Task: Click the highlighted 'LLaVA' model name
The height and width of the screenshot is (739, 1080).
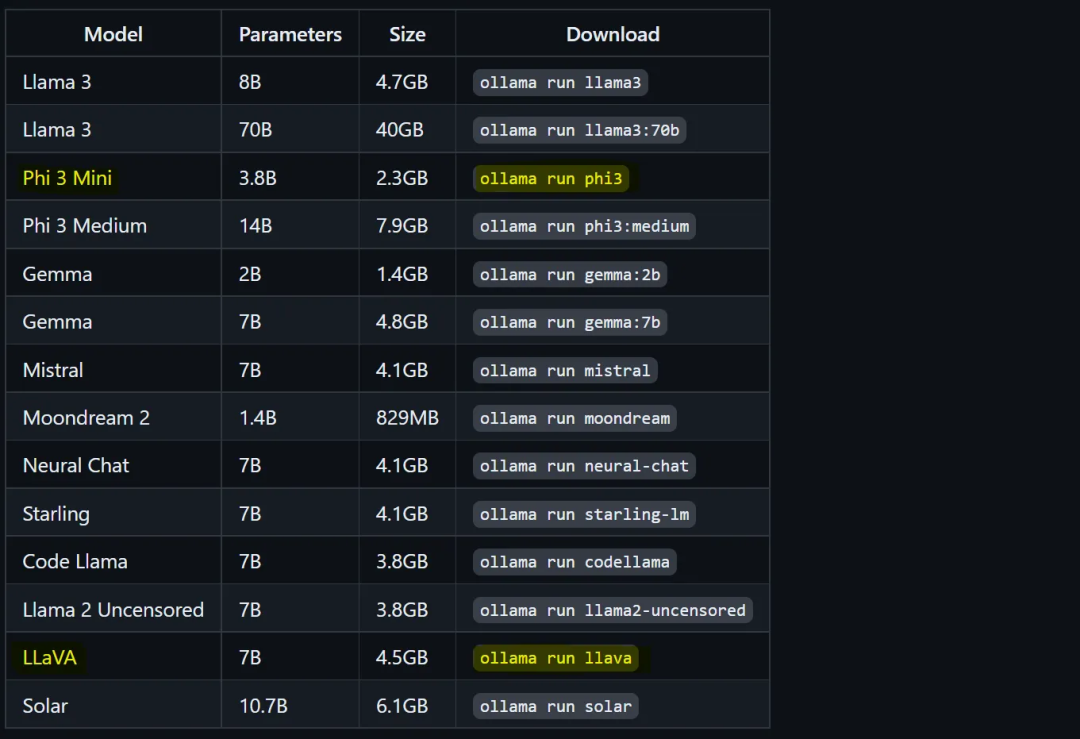Action: pyautogui.click(x=50, y=657)
